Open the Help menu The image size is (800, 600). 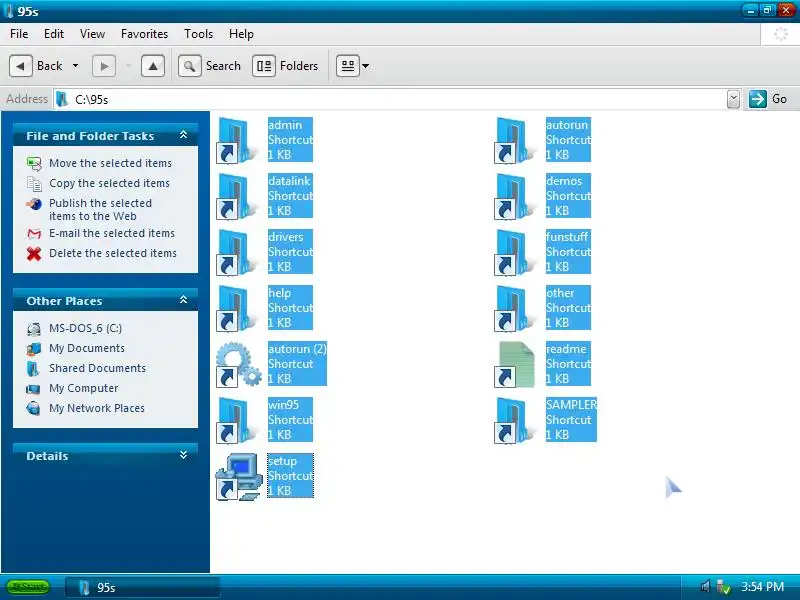click(x=241, y=34)
